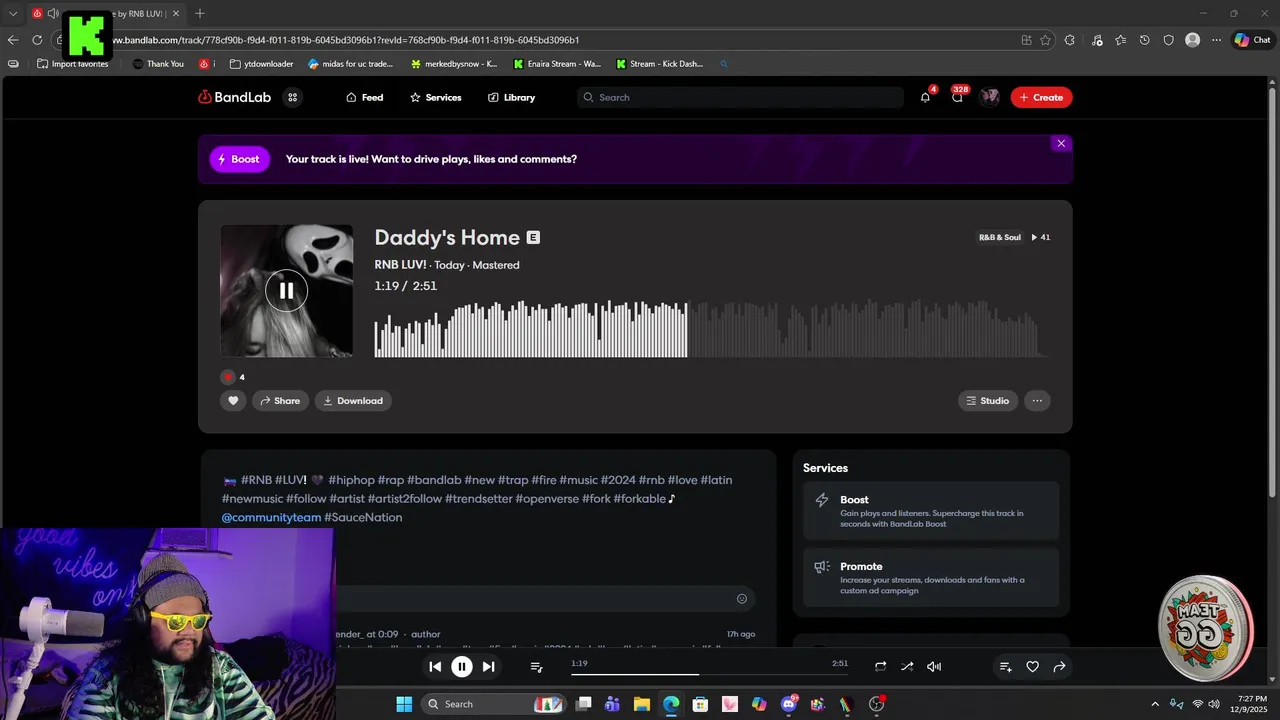Screen dimensions: 1280x720
Task: Focus the BandLab search field
Action: coord(740,97)
